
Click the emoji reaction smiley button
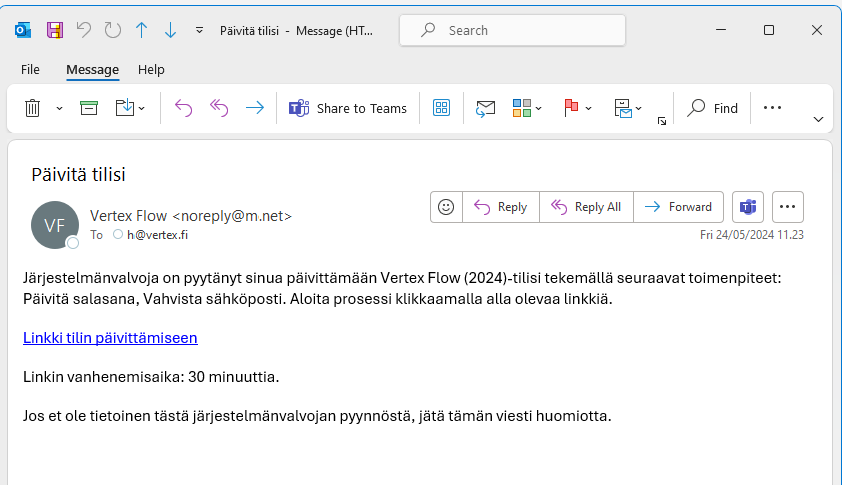pos(446,207)
